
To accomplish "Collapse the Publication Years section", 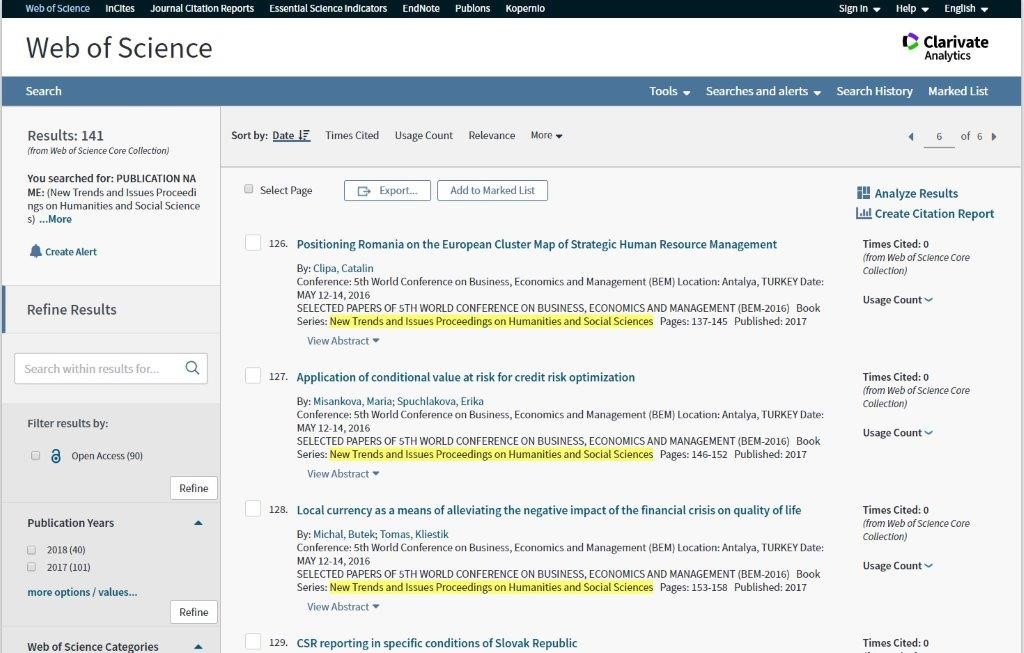I will (198, 523).
